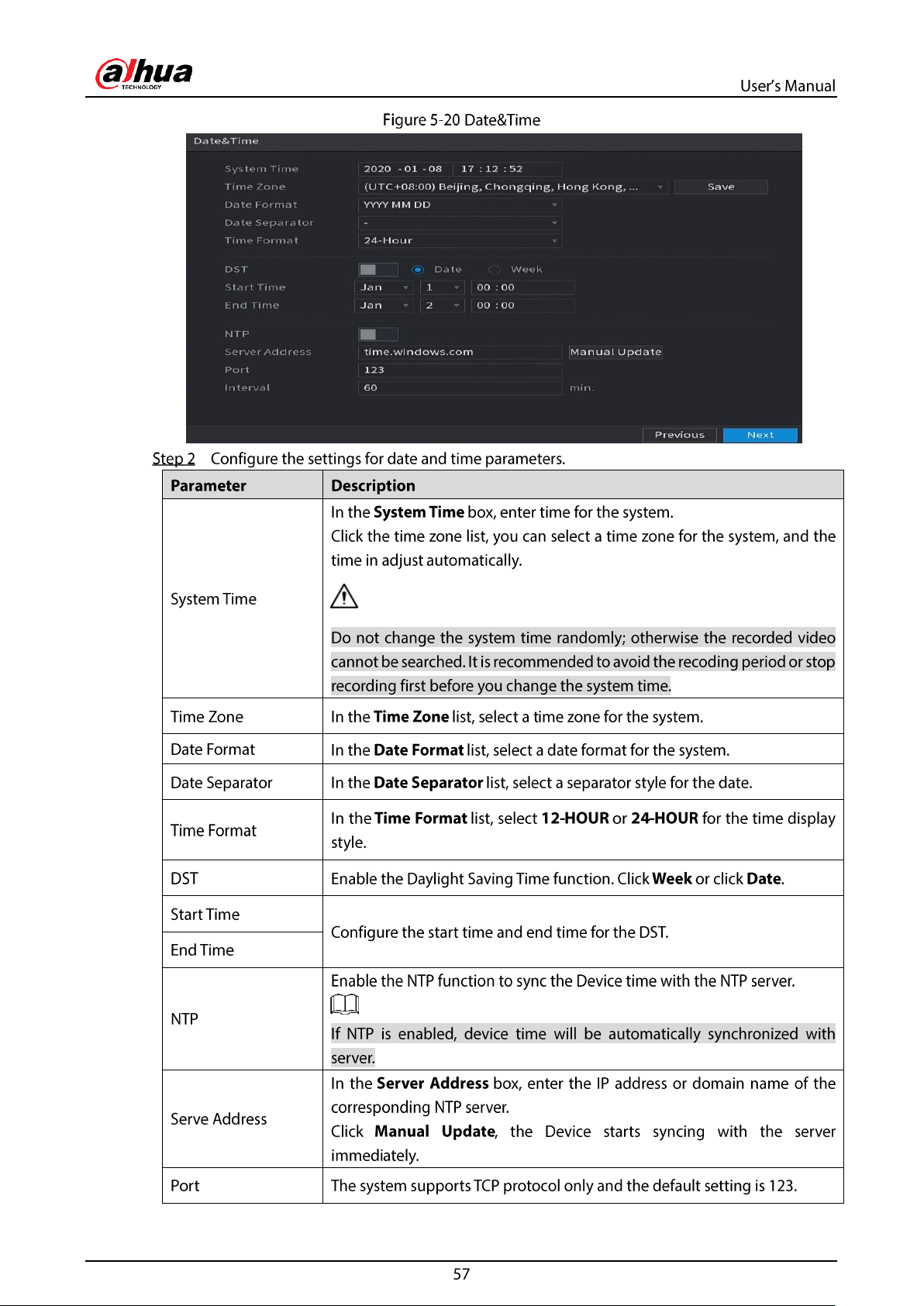Click the Save button beside Time Zone

click(721, 187)
